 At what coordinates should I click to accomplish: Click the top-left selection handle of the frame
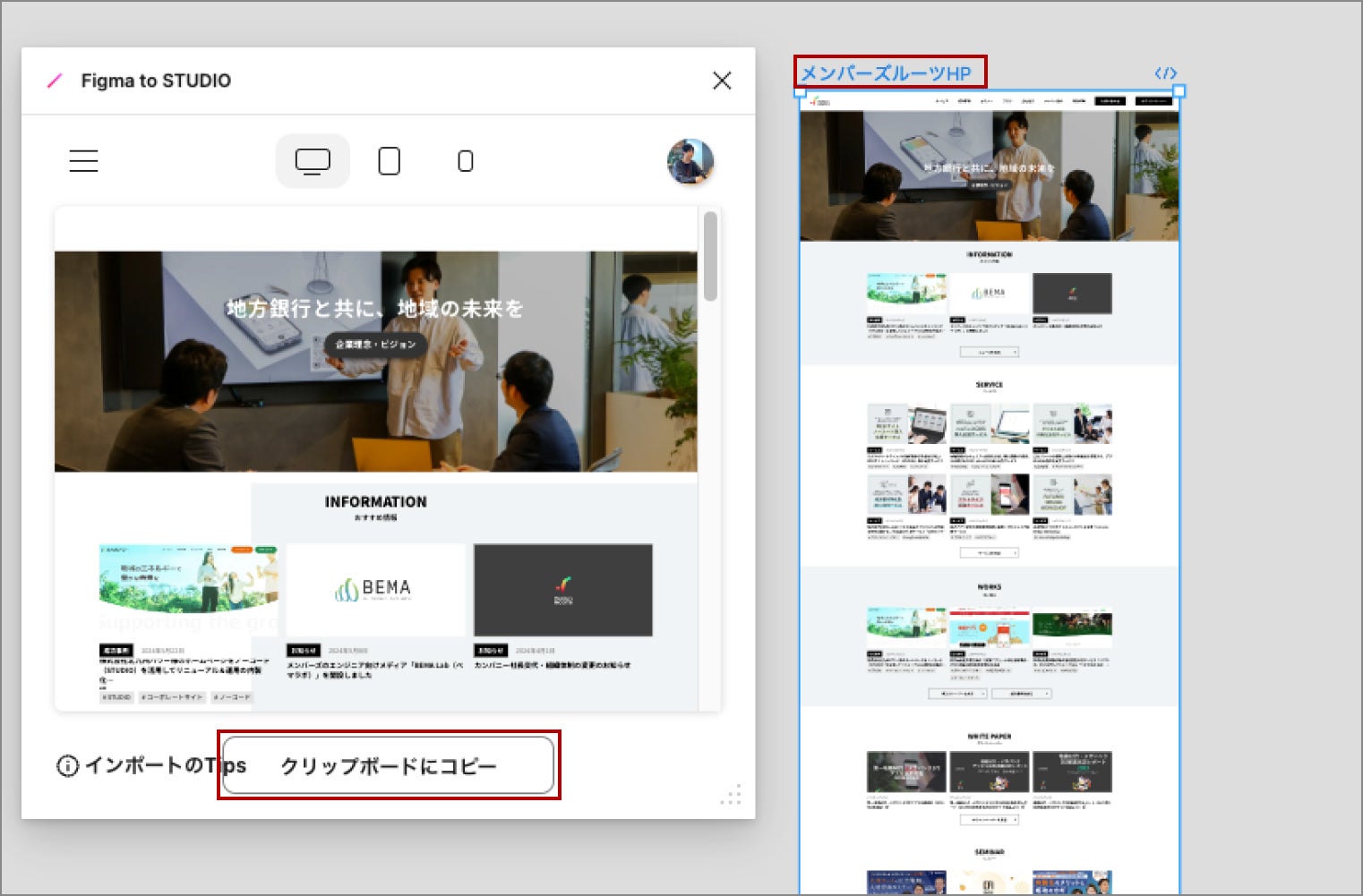[x=801, y=92]
